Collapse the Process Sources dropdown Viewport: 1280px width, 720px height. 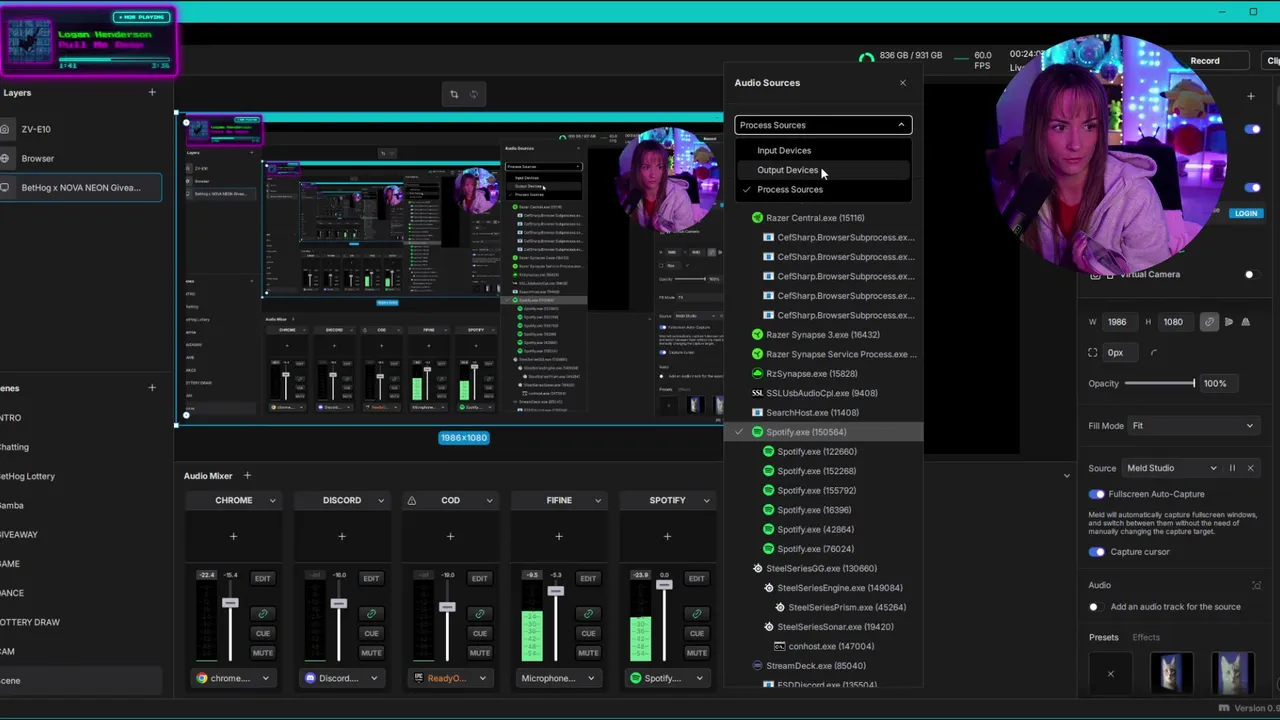coord(823,125)
